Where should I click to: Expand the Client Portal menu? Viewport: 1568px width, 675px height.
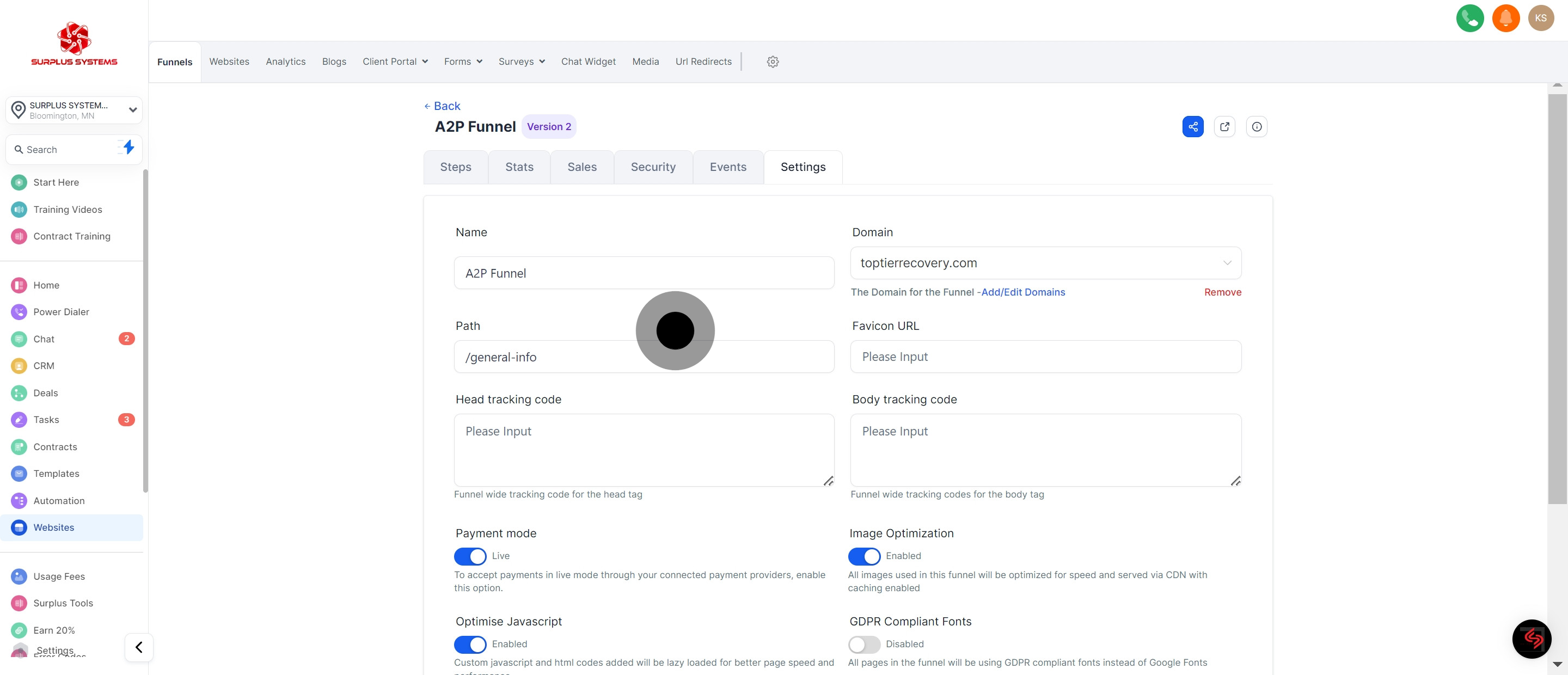coord(395,62)
